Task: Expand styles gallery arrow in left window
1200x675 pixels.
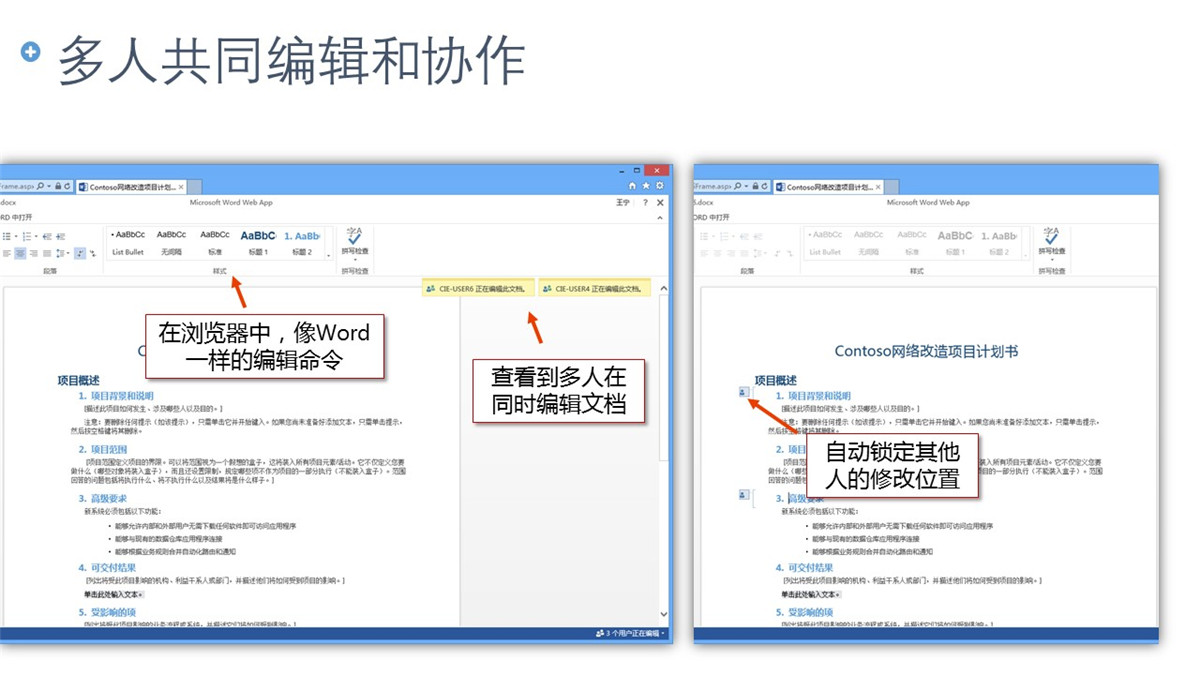Action: point(328,256)
